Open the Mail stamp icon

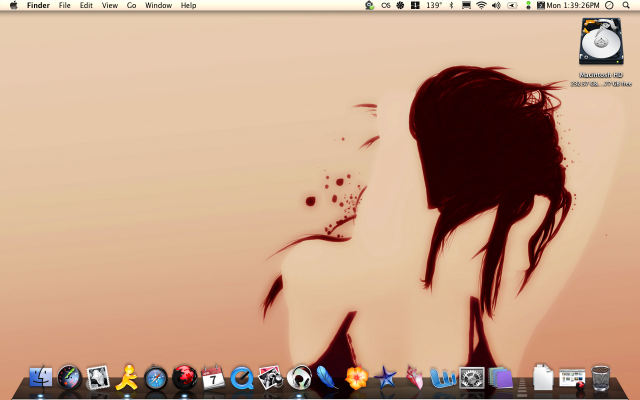coord(98,377)
